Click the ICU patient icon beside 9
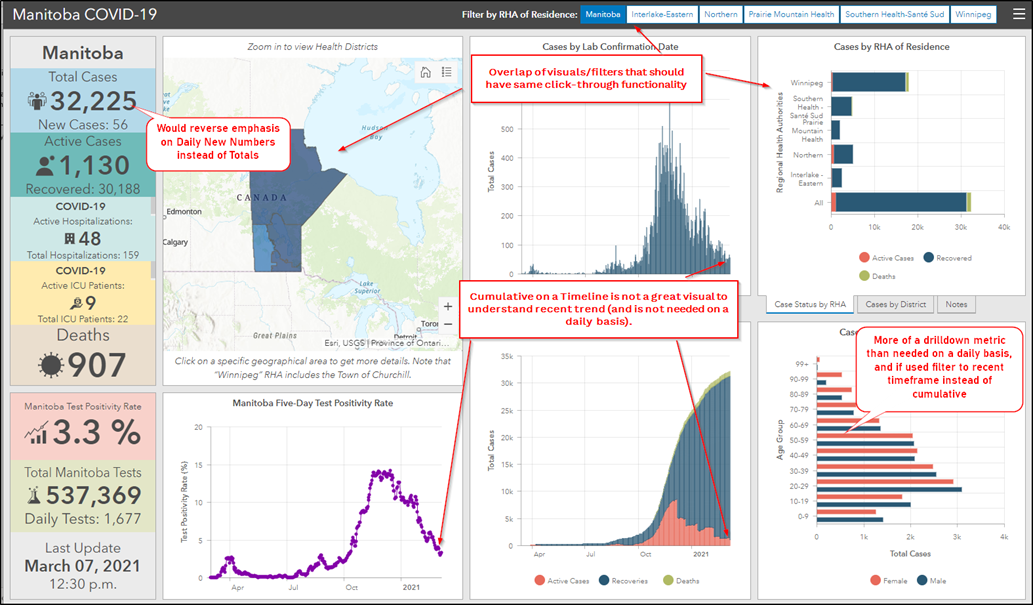 [x=76, y=303]
